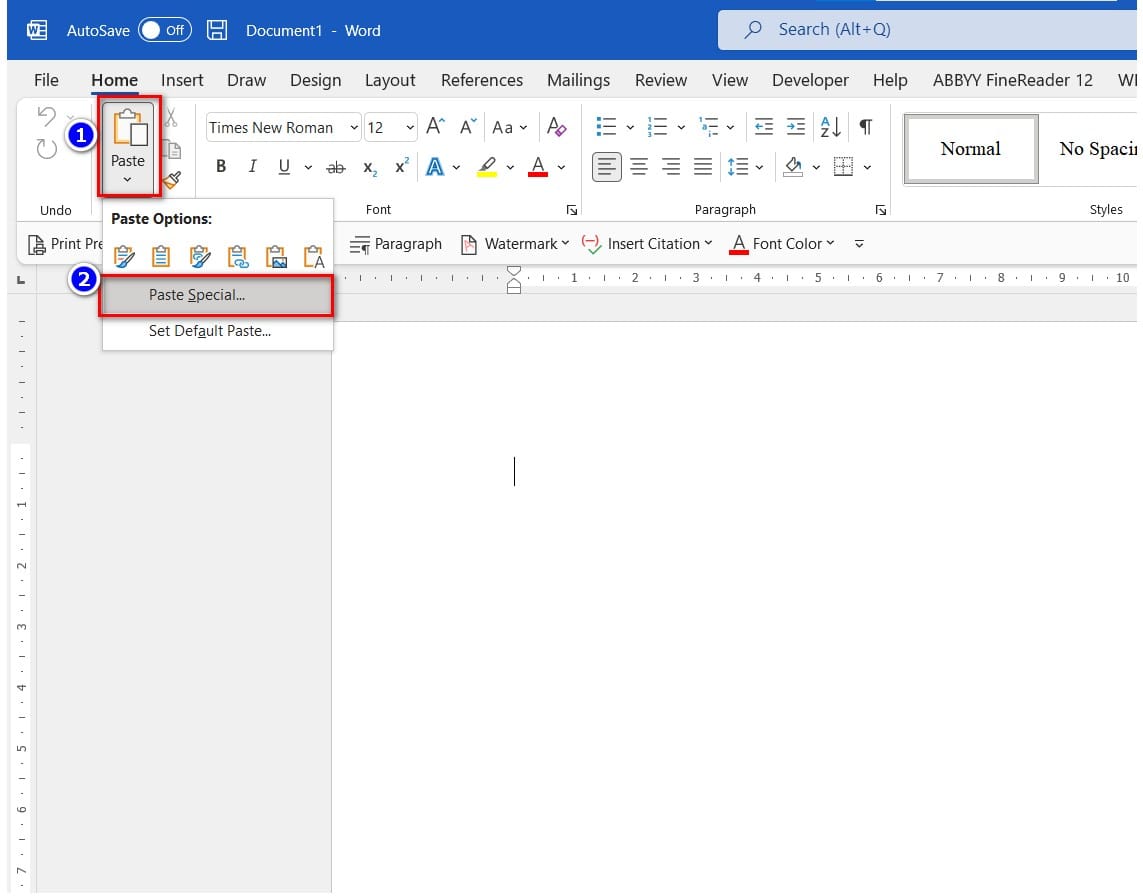Select Paste Special from the menu

coord(216,295)
